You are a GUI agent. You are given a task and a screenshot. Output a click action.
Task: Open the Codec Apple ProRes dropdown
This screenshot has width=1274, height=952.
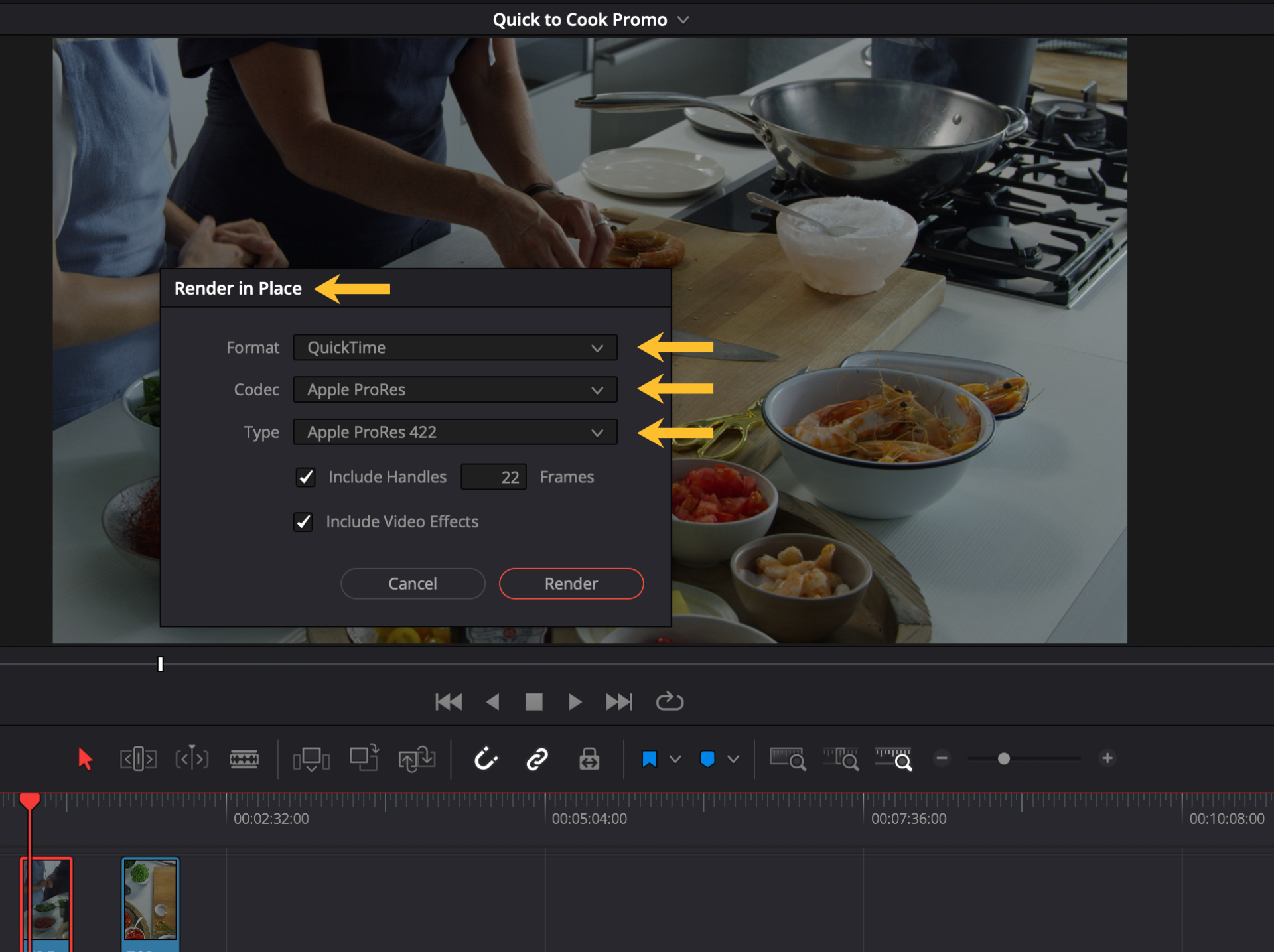tap(455, 389)
